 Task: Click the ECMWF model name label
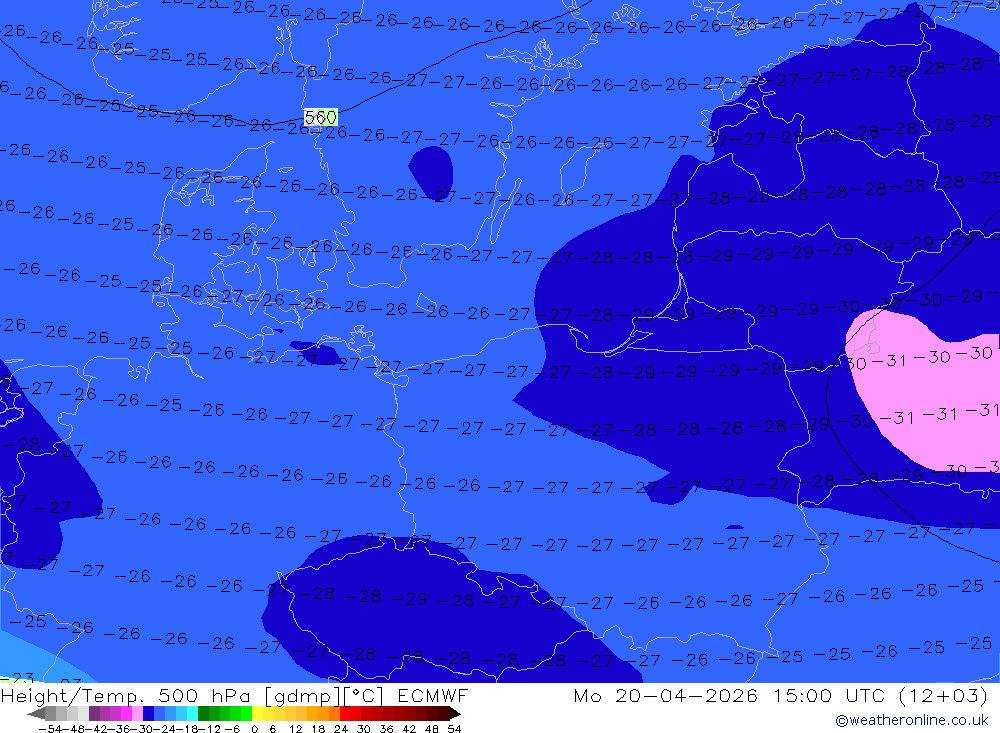433,695
